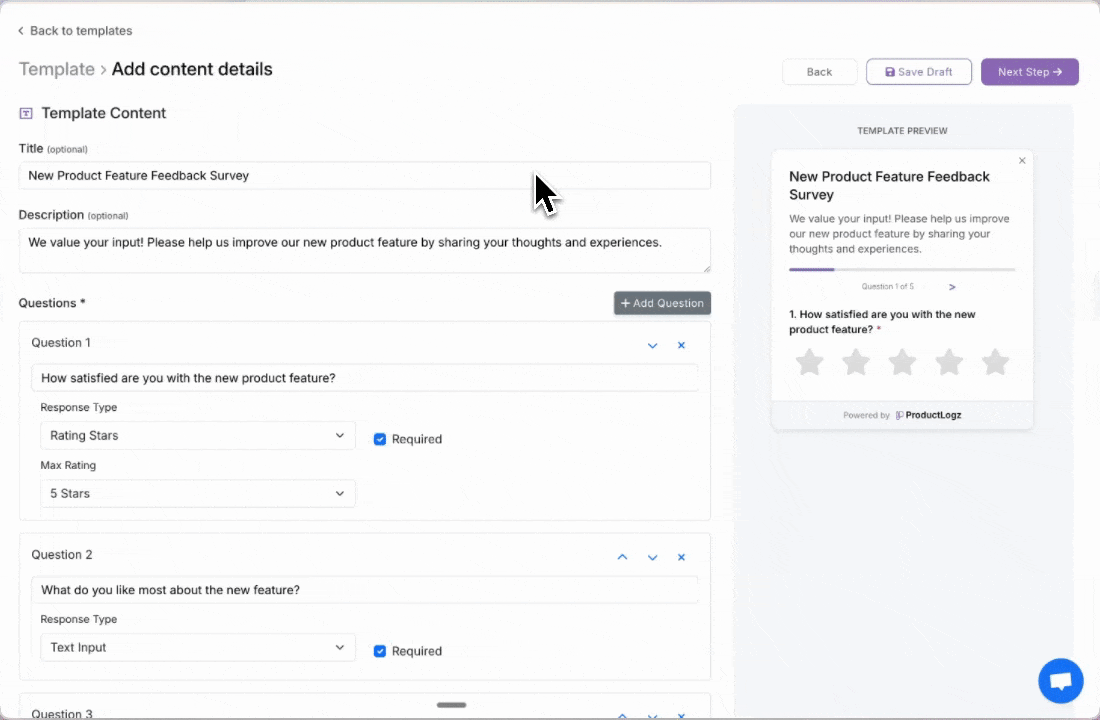Open the chat support bubble
1100x720 pixels.
1060,680
